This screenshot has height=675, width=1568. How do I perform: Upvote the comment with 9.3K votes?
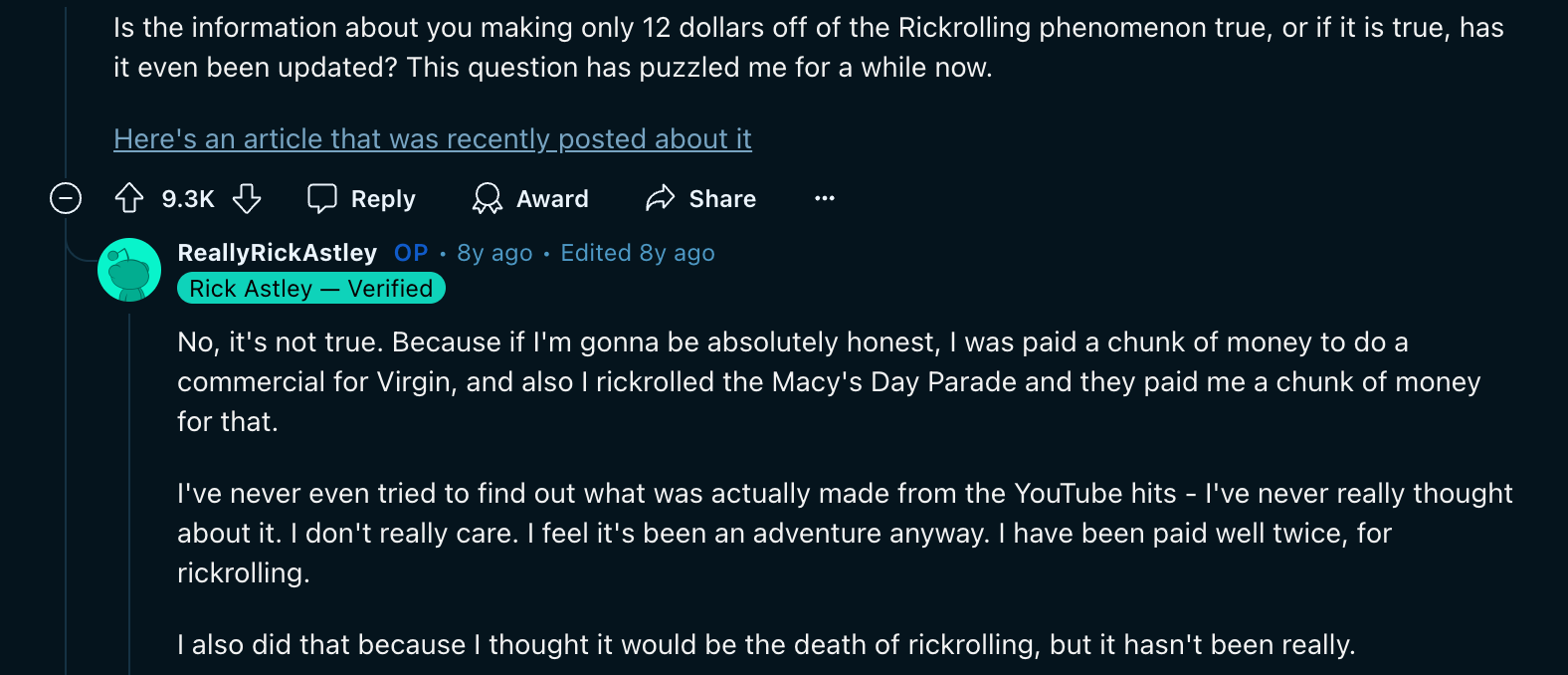(x=129, y=199)
